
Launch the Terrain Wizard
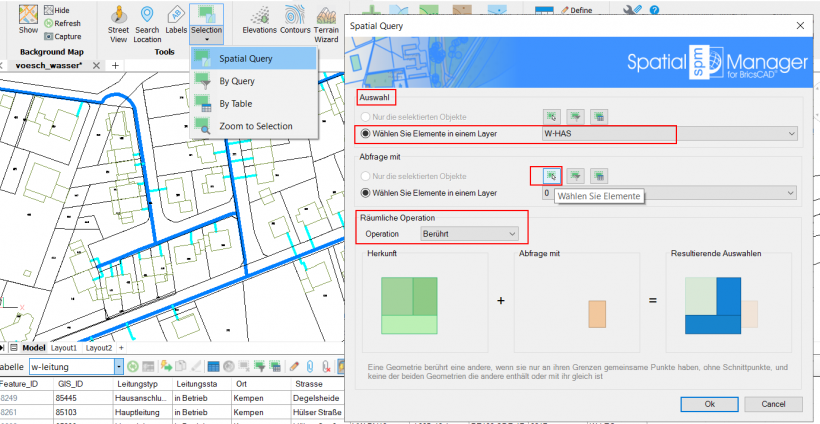(324, 23)
